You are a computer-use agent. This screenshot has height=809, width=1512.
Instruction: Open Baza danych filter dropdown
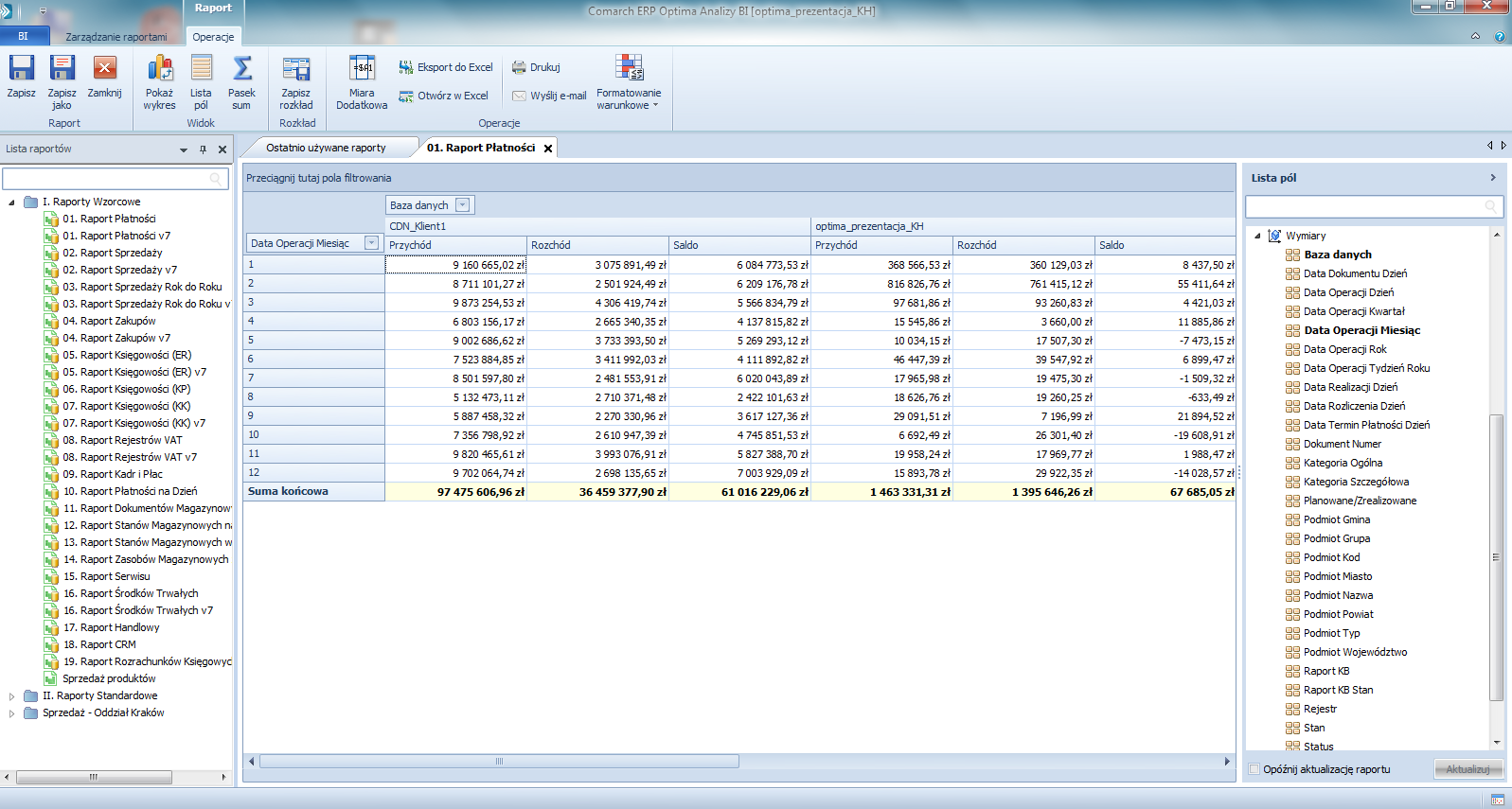click(463, 205)
